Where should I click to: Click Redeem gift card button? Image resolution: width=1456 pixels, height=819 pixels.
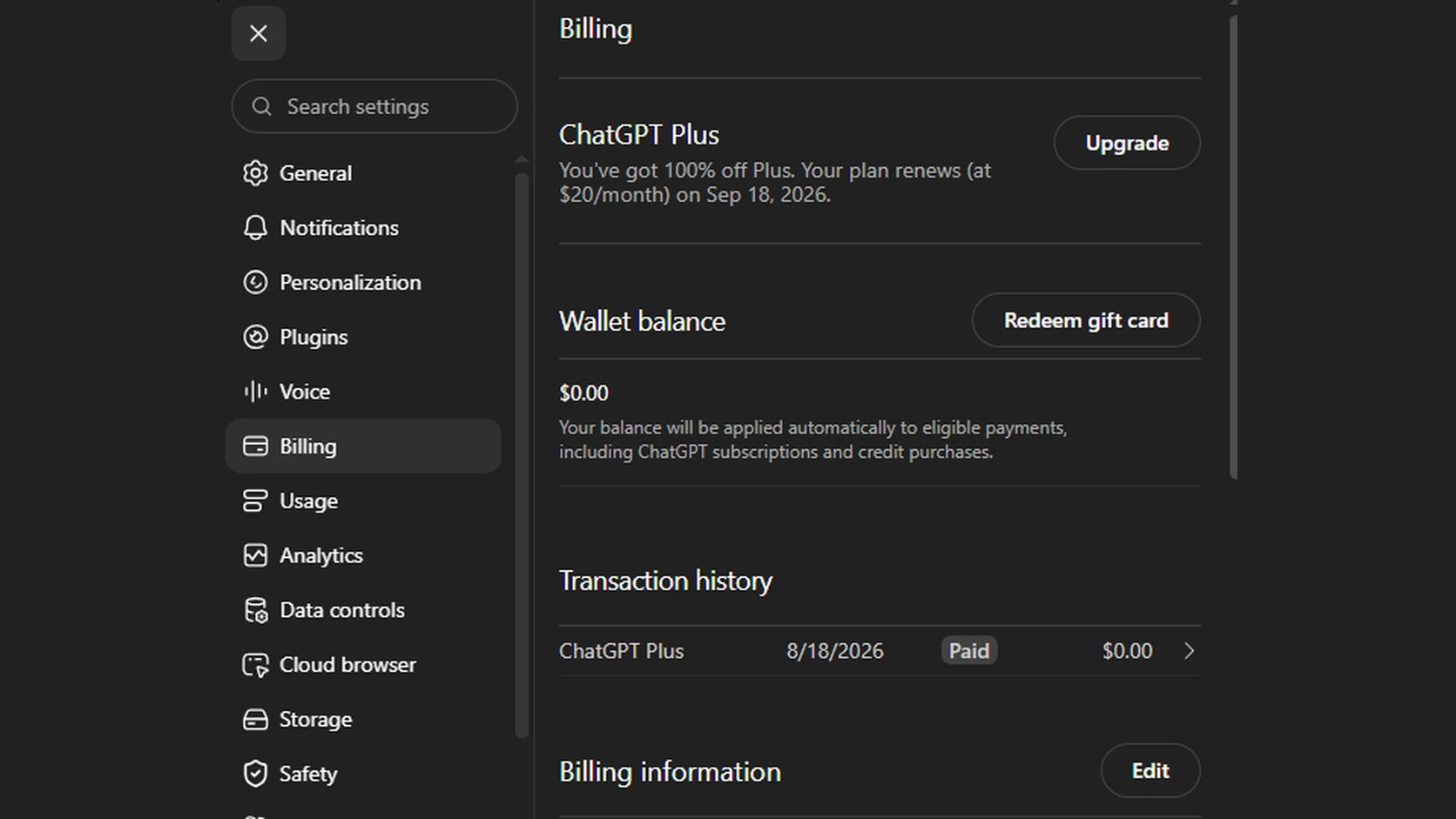point(1086,320)
